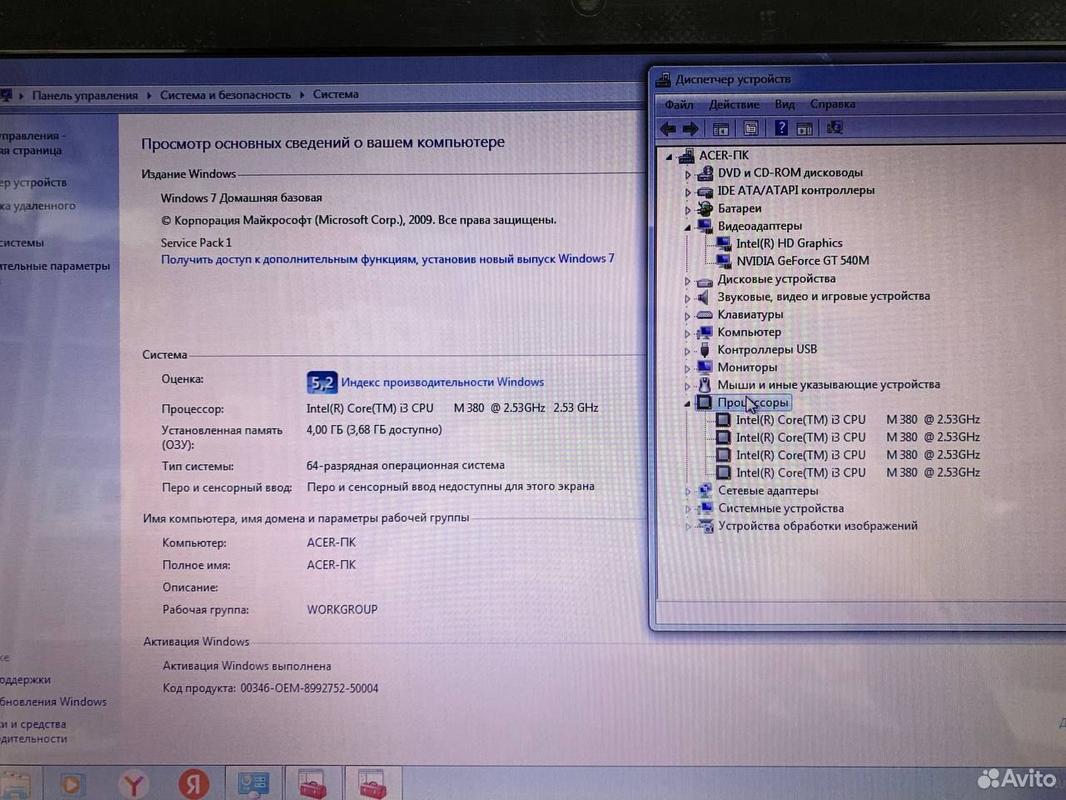The image size is (1066, 800).
Task: Click link to get new Windows 7 edition
Action: 388,259
